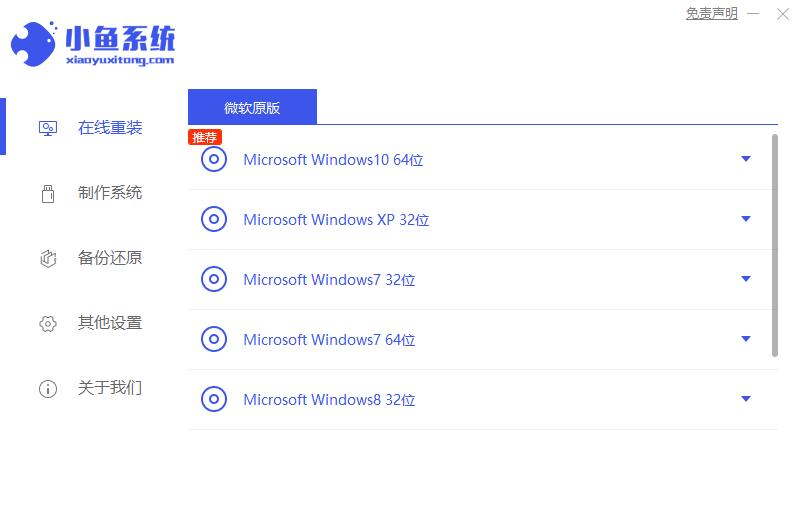Click the backup restore icon beside 备份还原

(x=48, y=259)
